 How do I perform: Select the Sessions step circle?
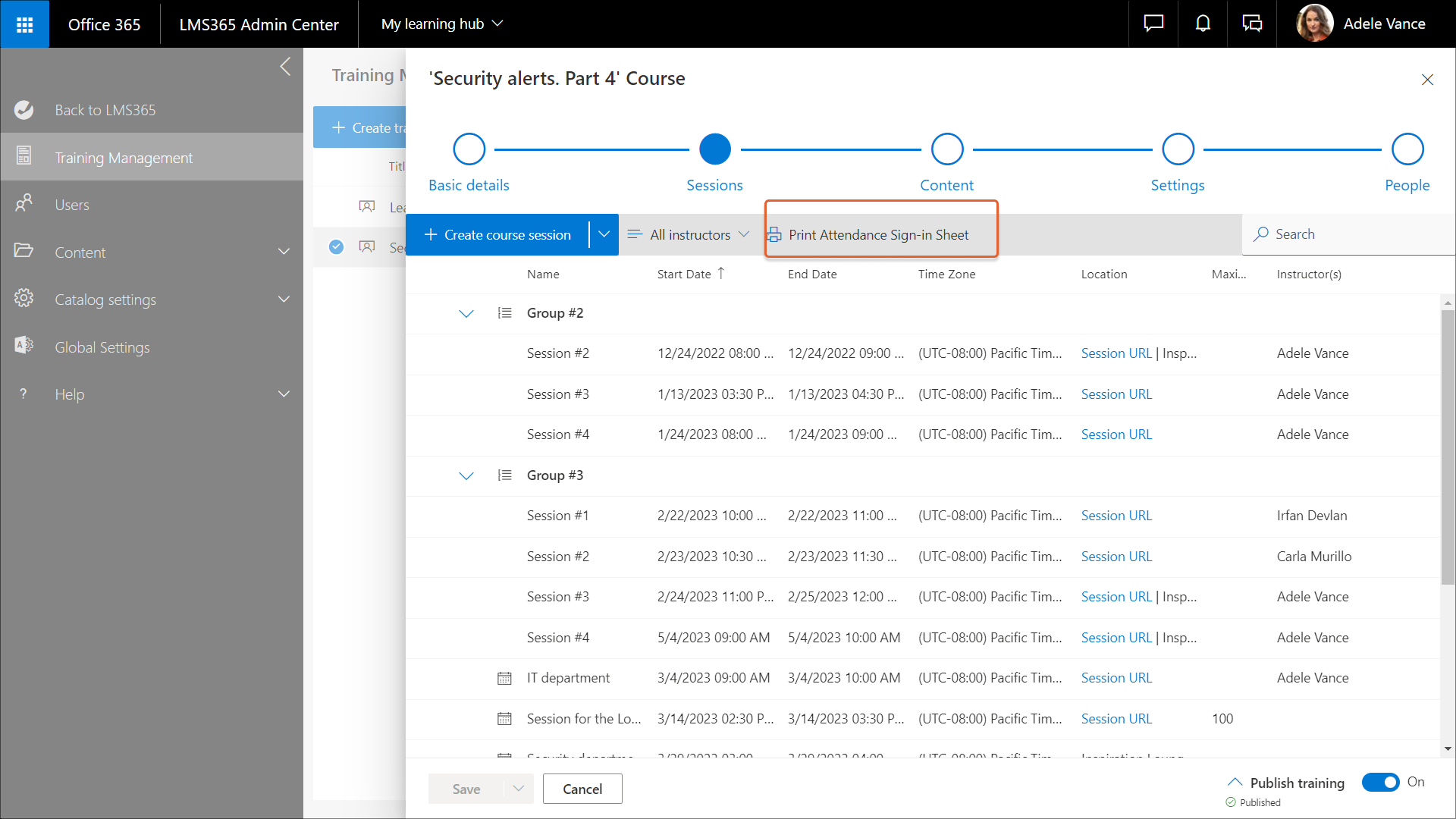(714, 149)
